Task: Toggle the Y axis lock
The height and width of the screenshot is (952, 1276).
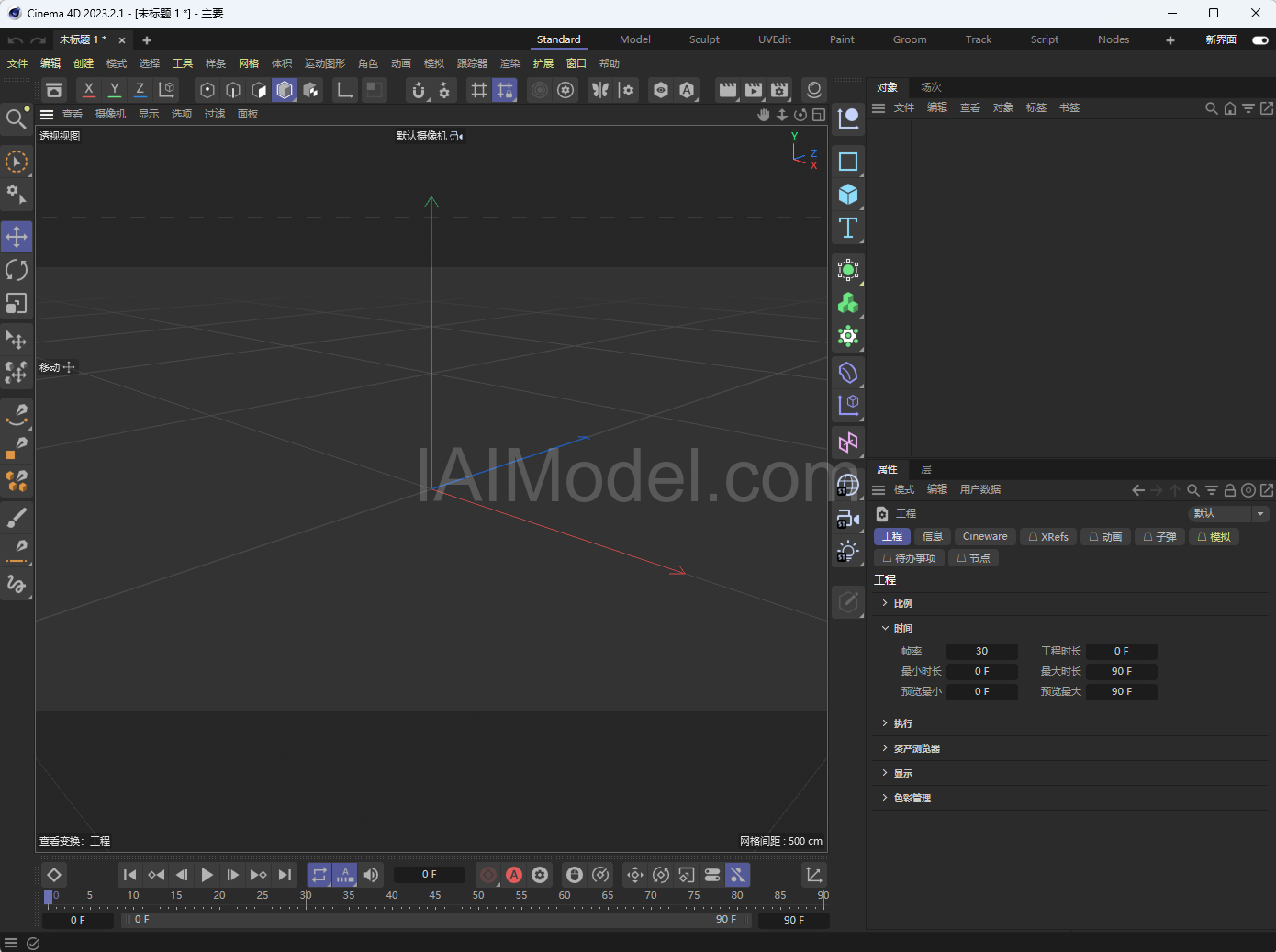Action: [114, 90]
